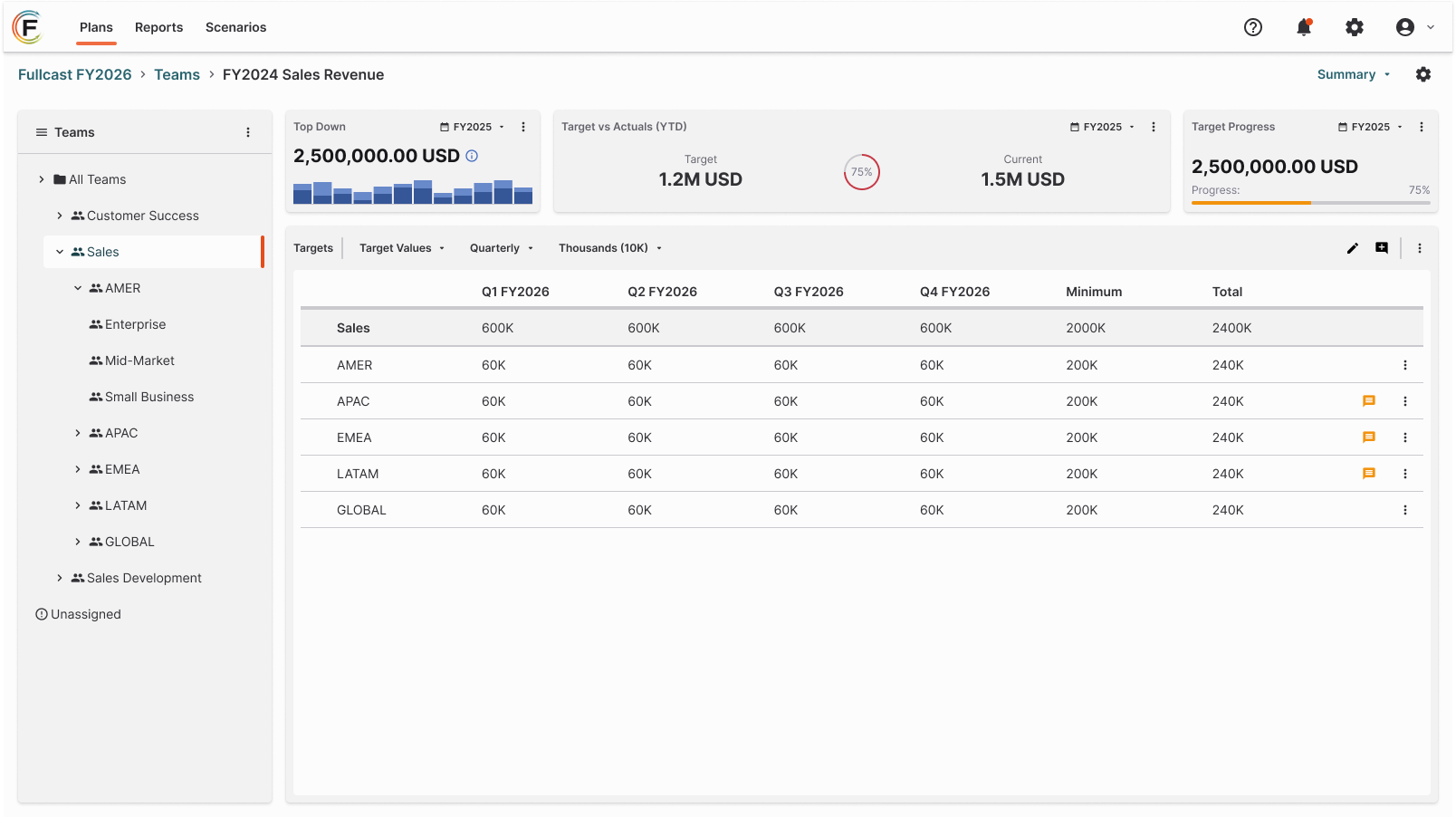Switch to Plans tab
The height and width of the screenshot is (817, 1456).
96,27
